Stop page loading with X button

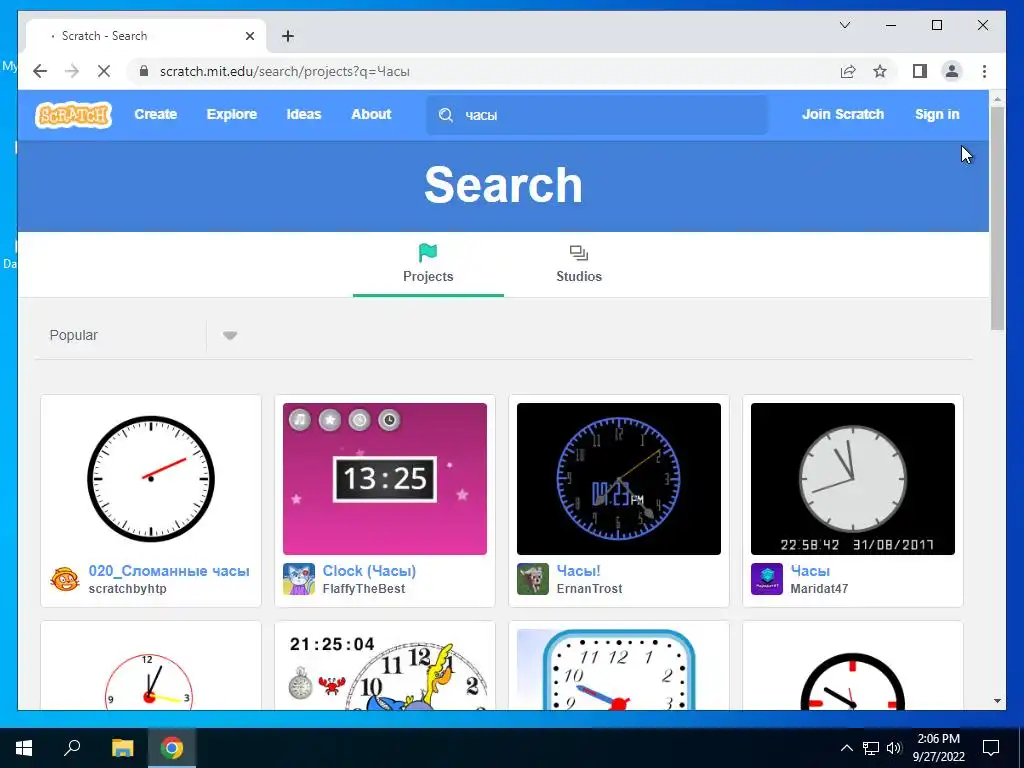(x=104, y=72)
